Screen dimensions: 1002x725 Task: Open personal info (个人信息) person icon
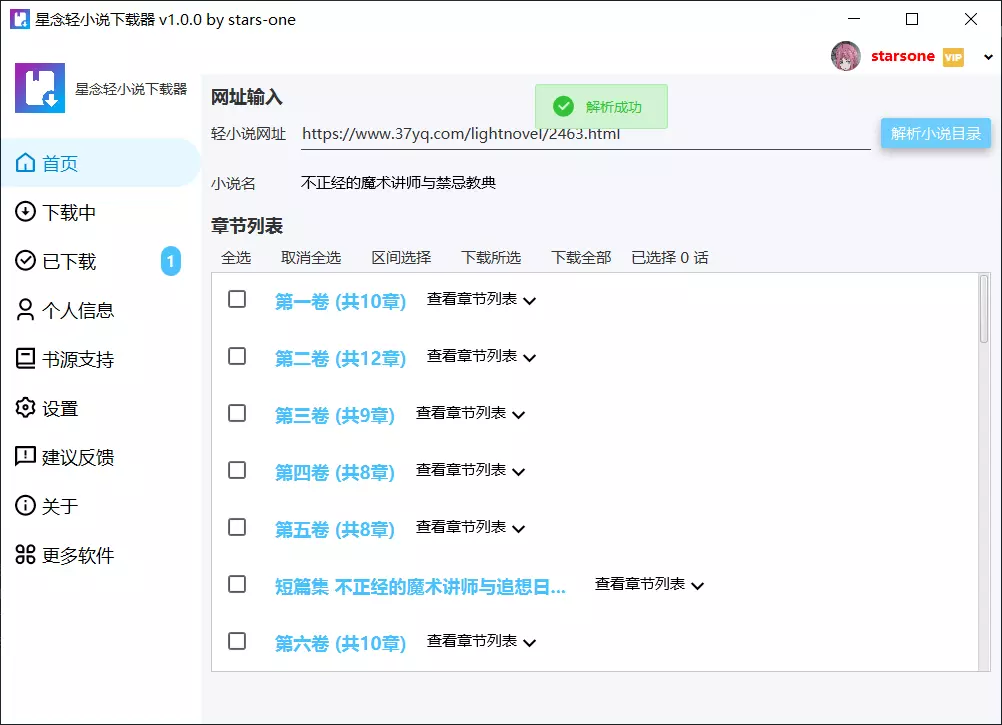click(25, 310)
